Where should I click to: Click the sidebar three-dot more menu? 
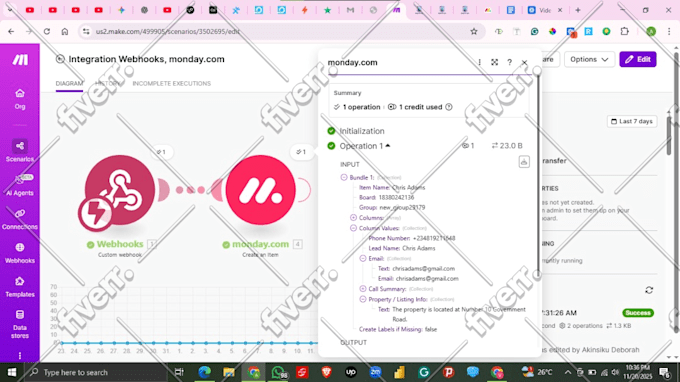[20, 356]
